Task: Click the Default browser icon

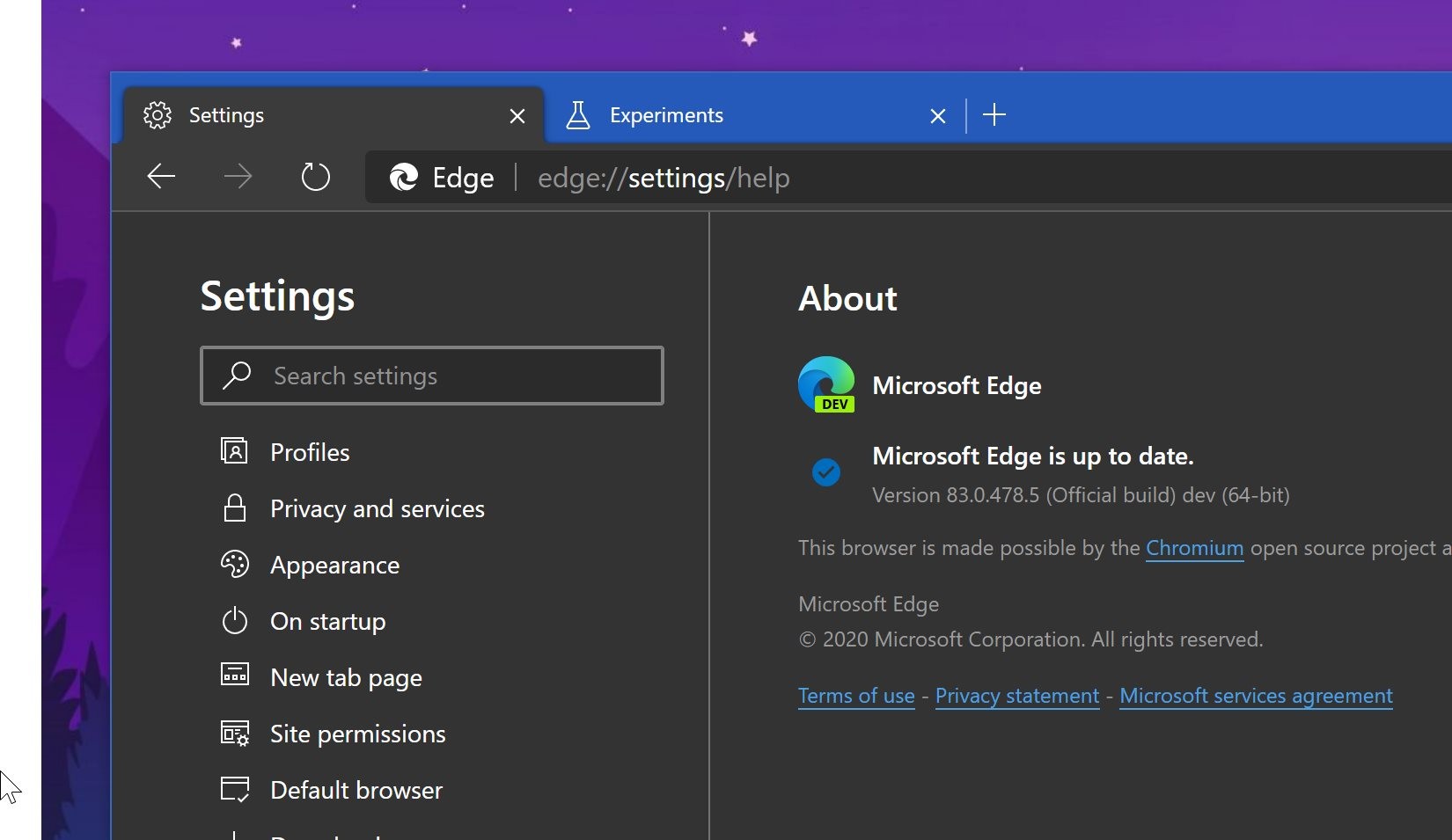Action: tap(234, 789)
